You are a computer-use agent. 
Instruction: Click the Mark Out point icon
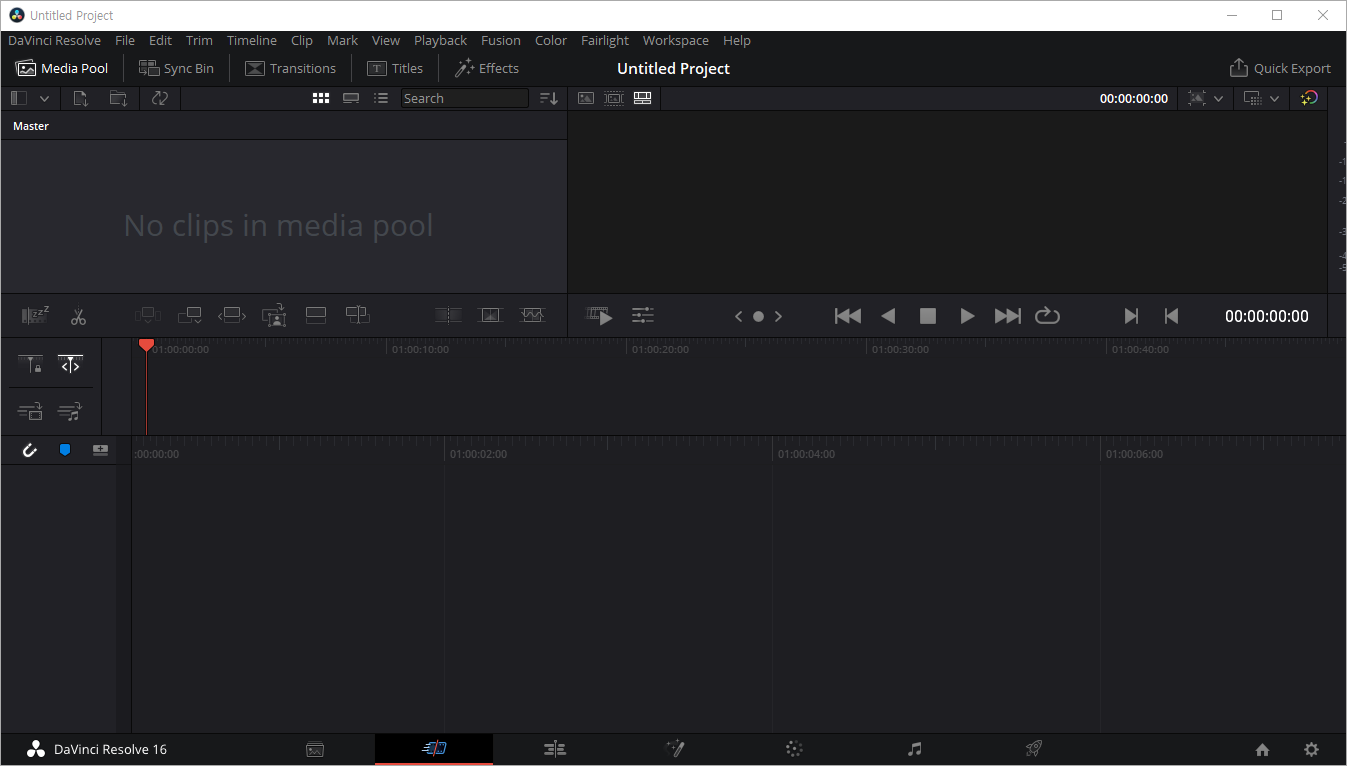(1171, 316)
